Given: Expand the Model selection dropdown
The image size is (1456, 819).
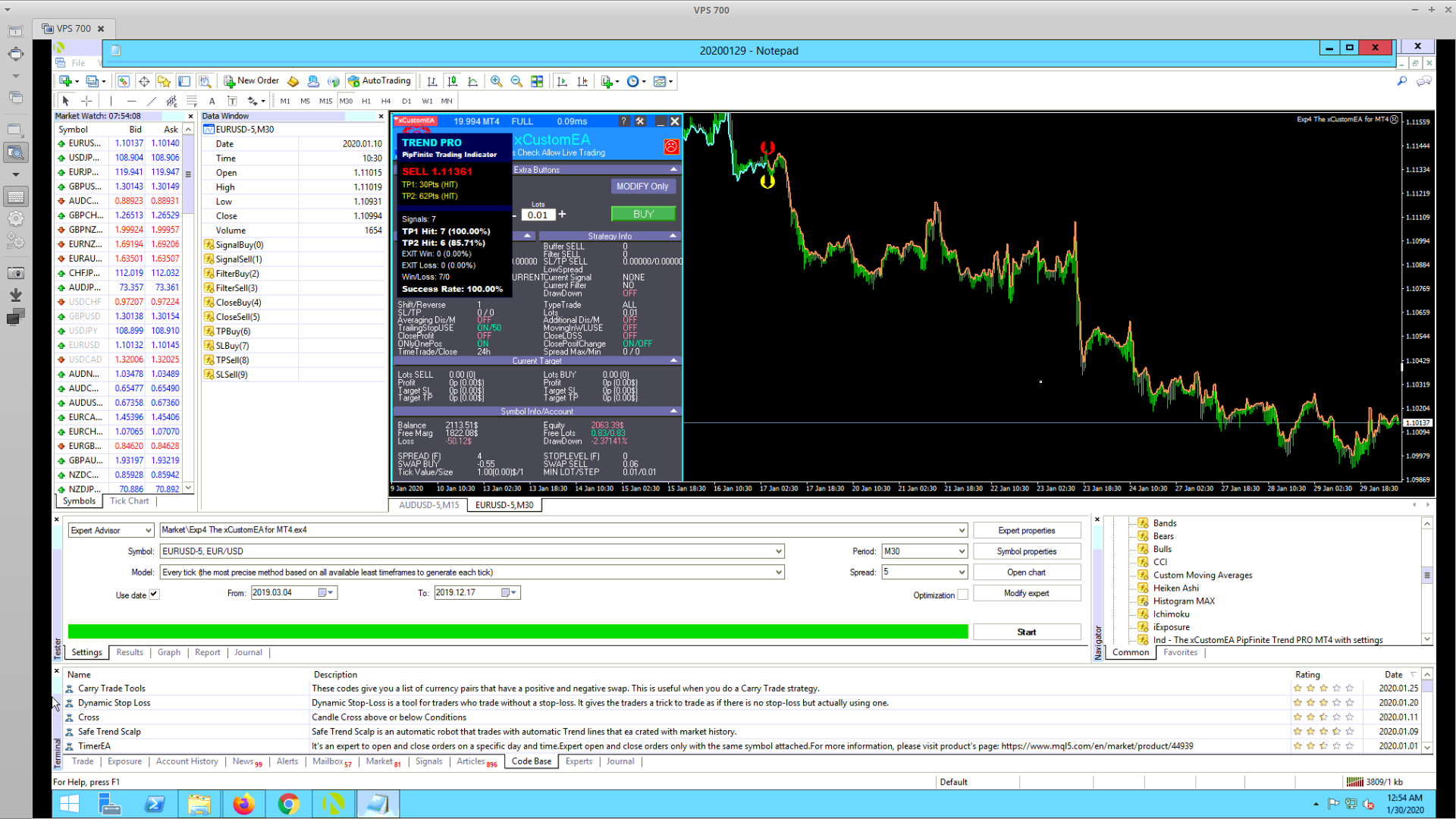Looking at the screenshot, I should click(778, 573).
